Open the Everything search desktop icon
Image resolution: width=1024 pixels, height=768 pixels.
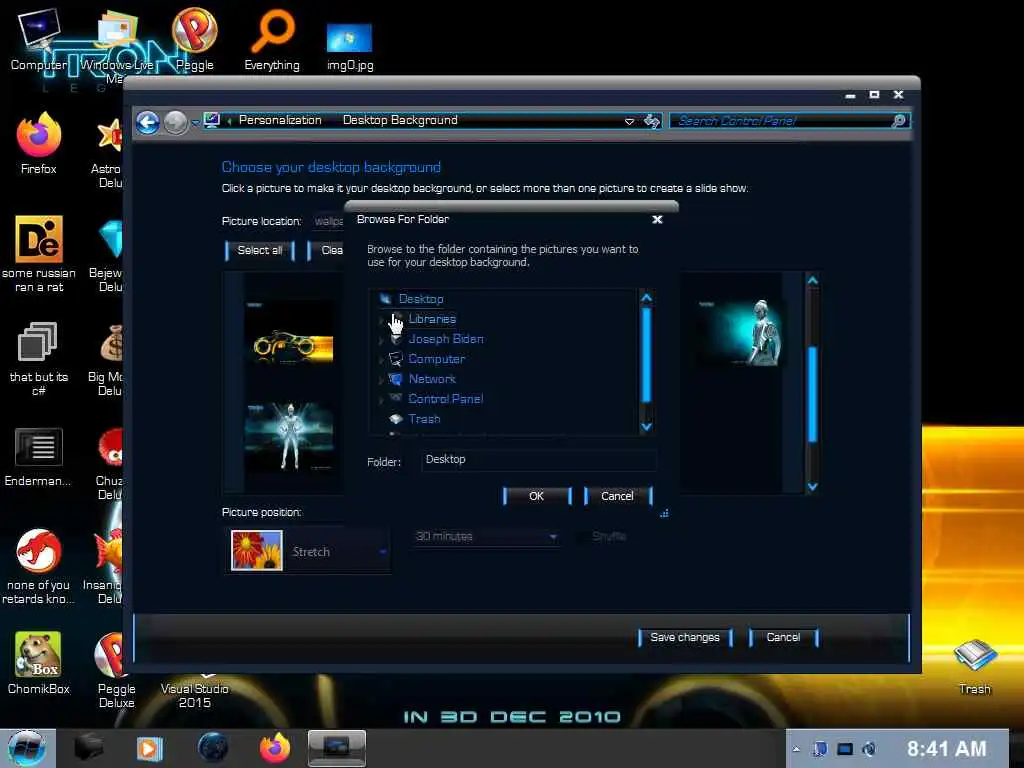coord(272,38)
